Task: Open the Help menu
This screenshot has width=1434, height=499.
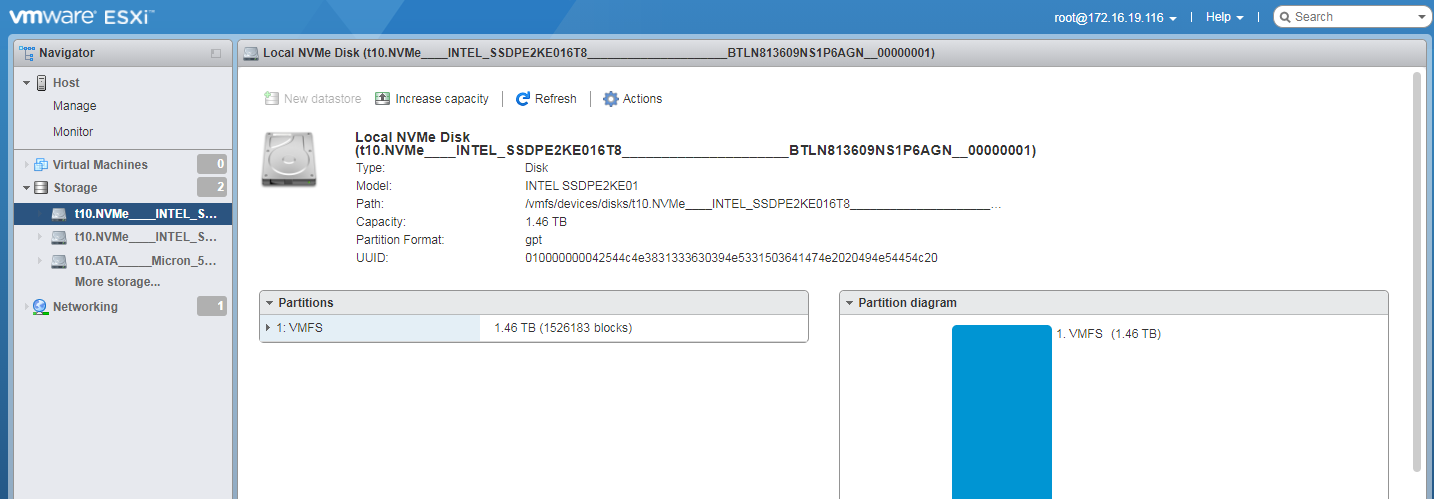Action: [1224, 17]
